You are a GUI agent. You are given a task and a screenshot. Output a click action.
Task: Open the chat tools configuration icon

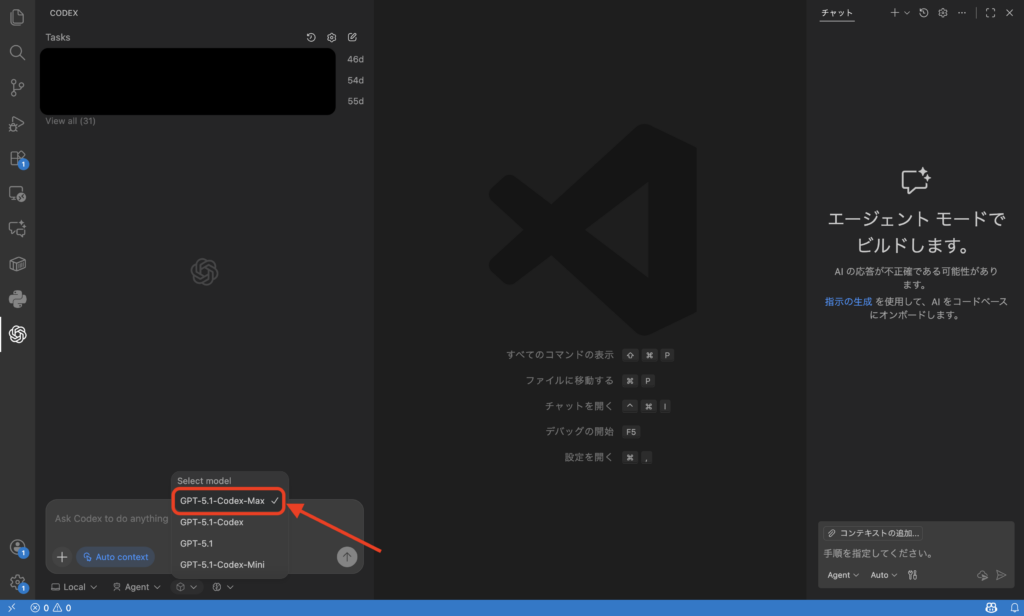(x=912, y=575)
